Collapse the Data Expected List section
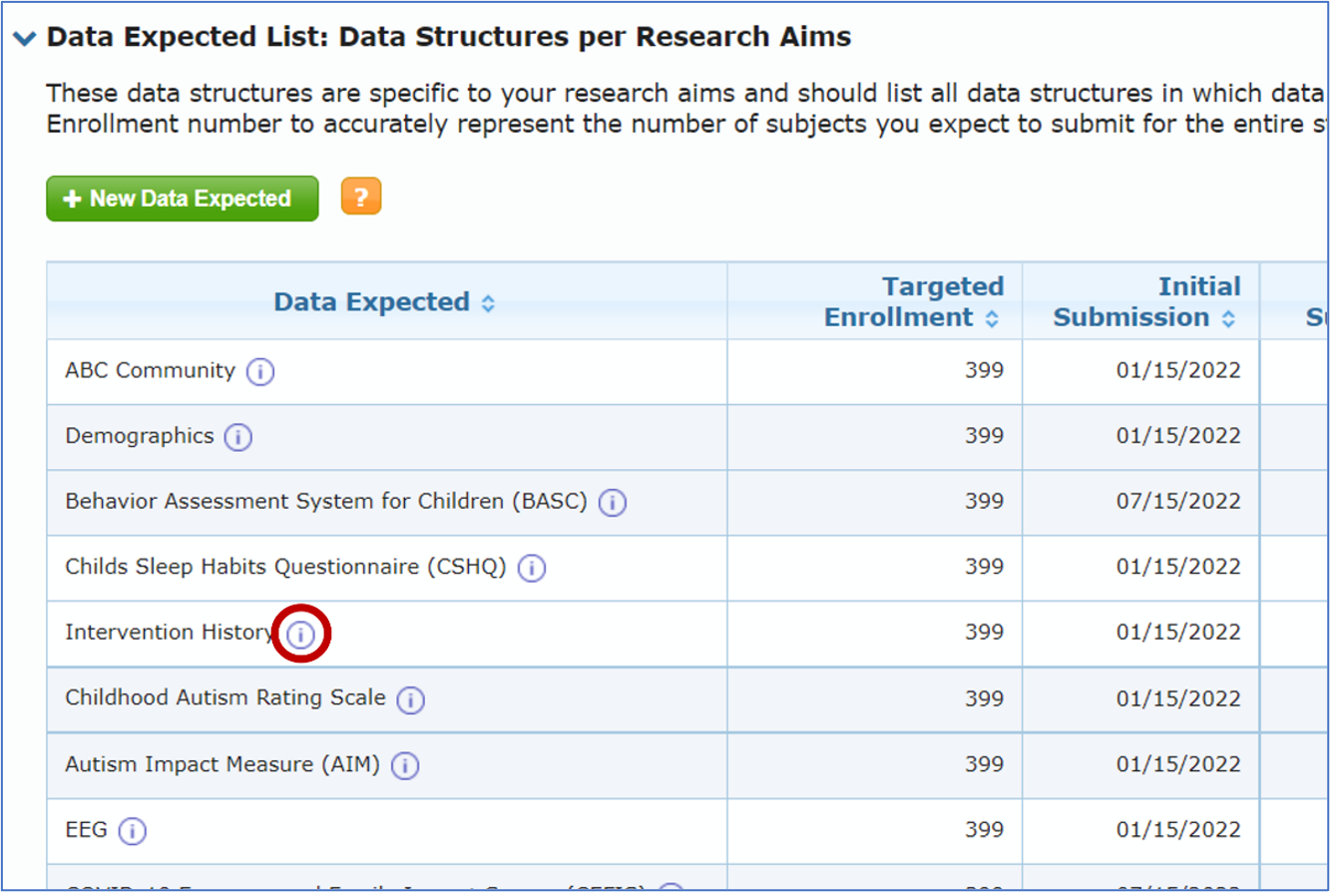 click(x=24, y=38)
